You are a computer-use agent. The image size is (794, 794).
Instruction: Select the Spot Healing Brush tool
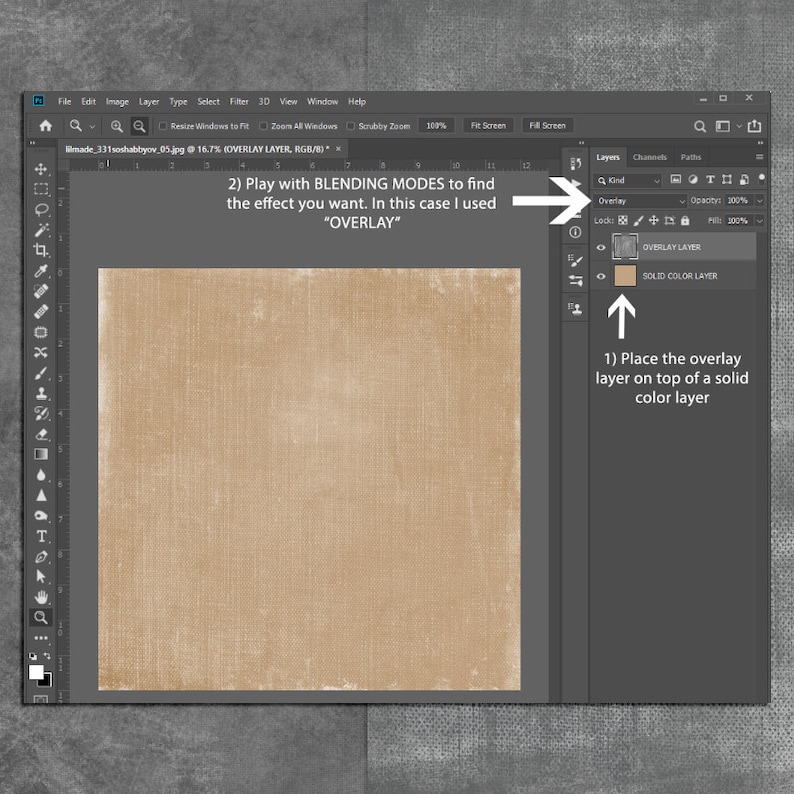click(x=41, y=291)
